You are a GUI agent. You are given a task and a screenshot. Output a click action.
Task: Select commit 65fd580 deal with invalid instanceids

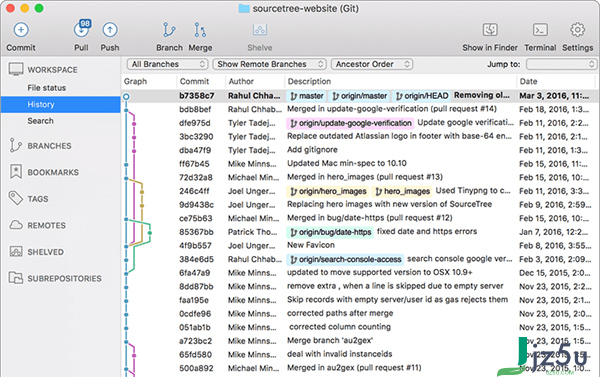(360, 354)
